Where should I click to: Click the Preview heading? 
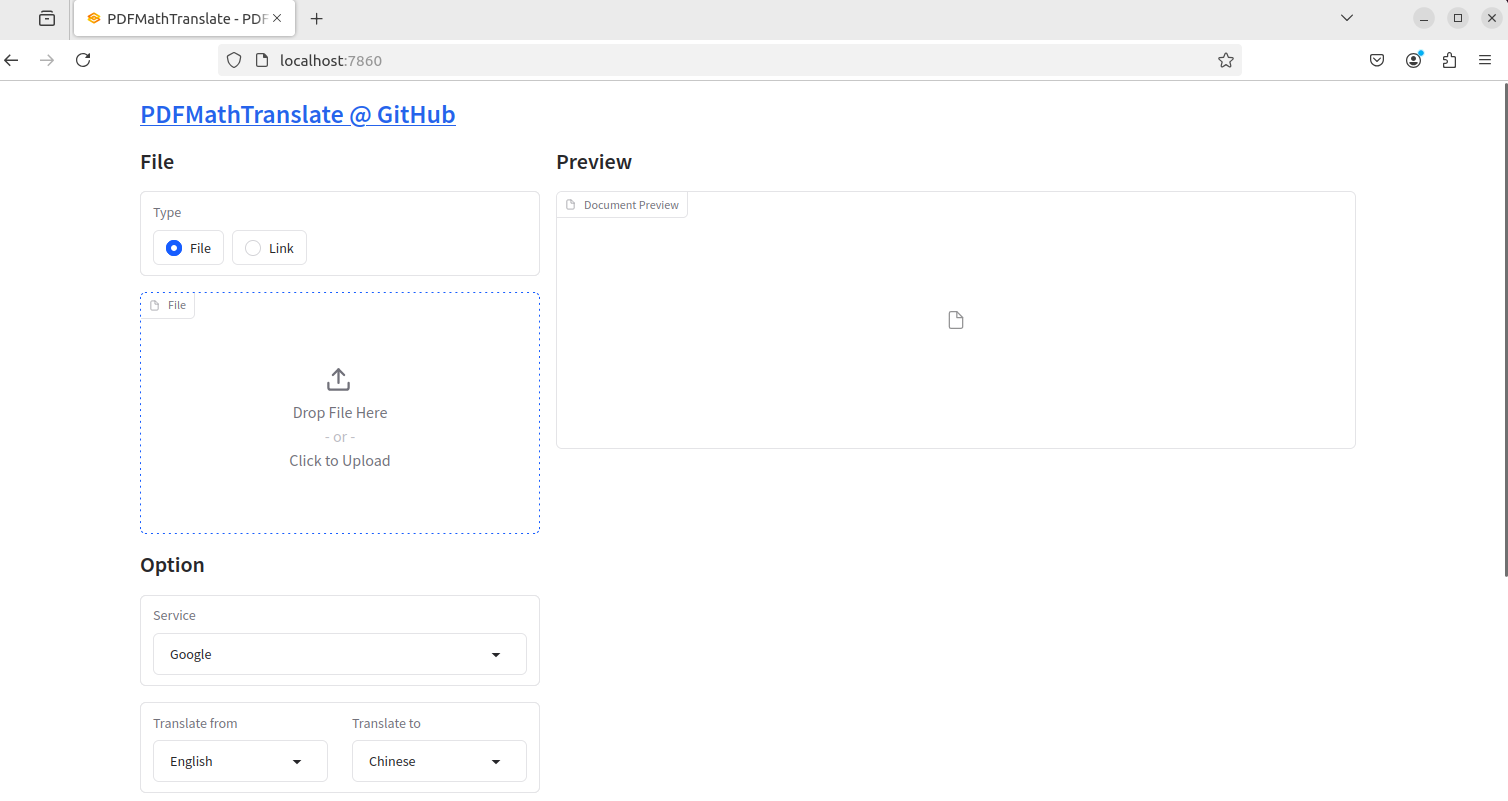click(x=594, y=162)
